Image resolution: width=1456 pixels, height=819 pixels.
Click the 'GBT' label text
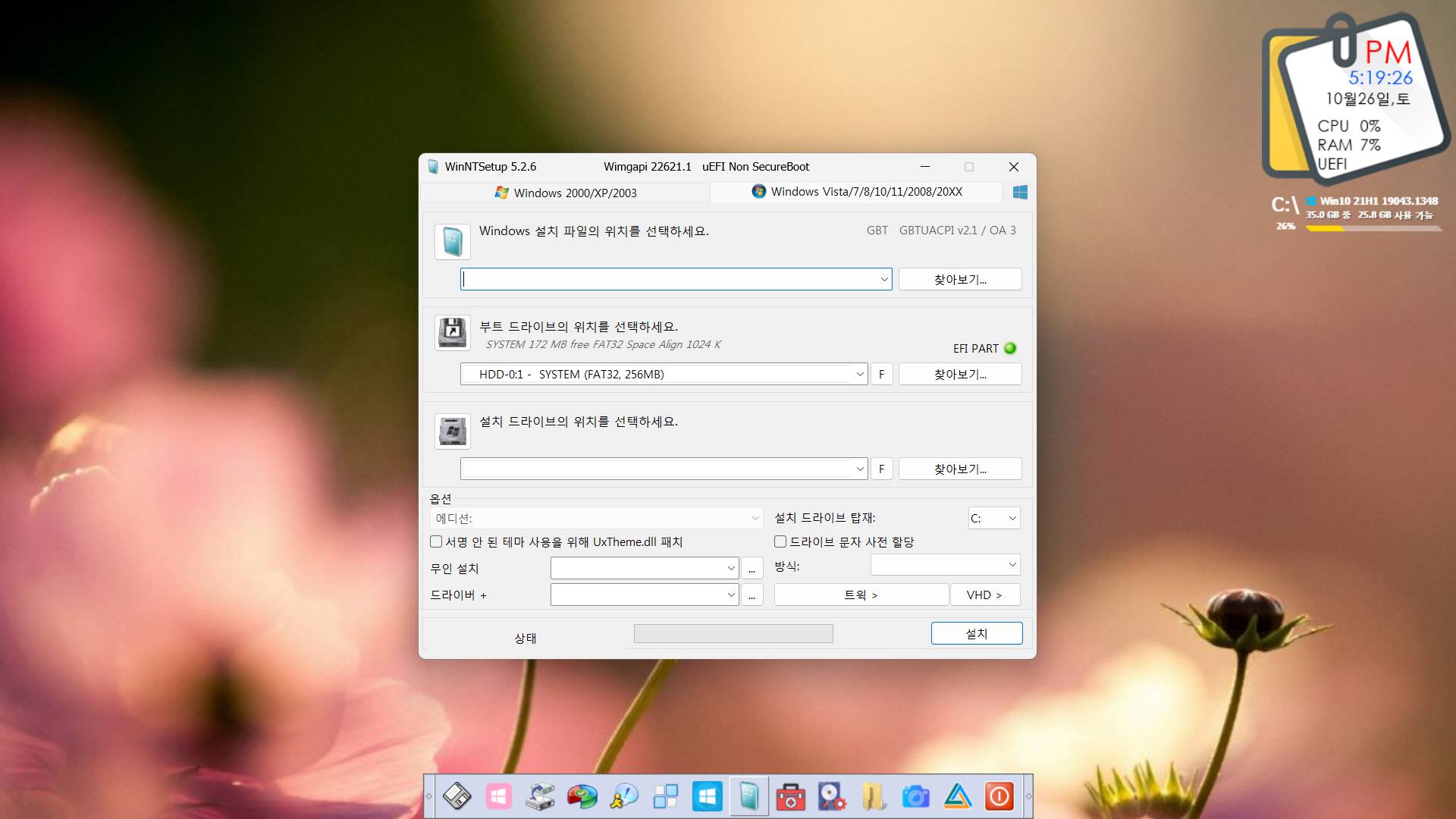pos(877,231)
